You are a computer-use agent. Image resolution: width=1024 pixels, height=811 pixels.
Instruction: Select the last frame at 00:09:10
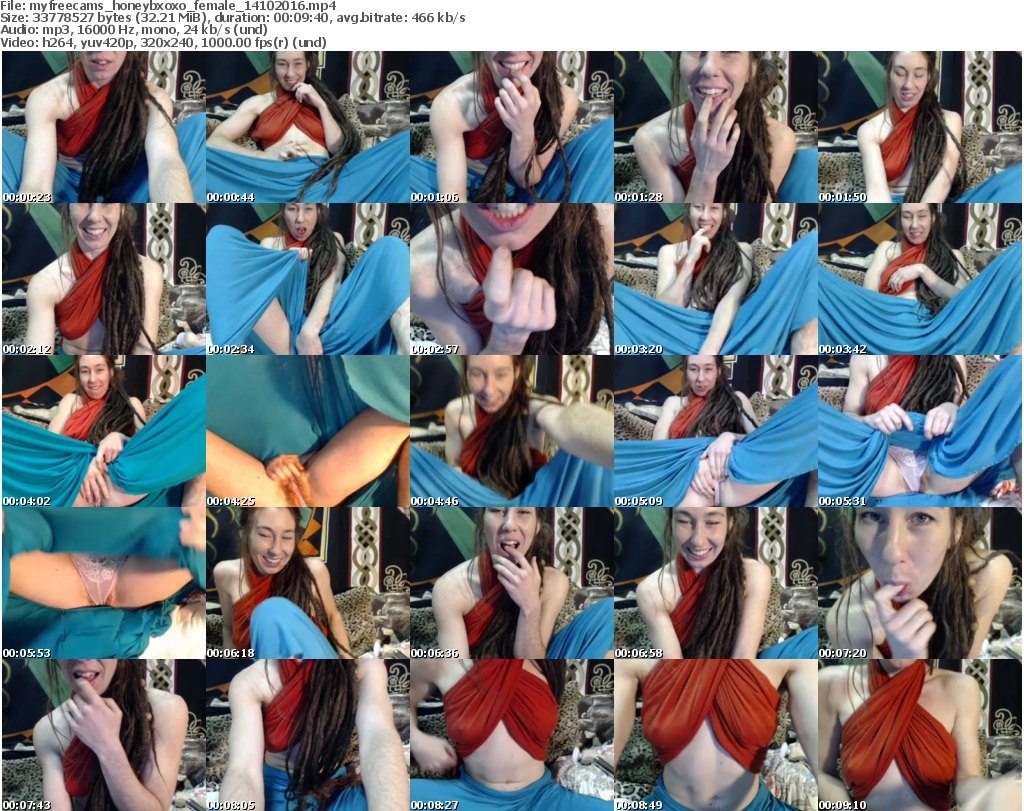(x=919, y=734)
